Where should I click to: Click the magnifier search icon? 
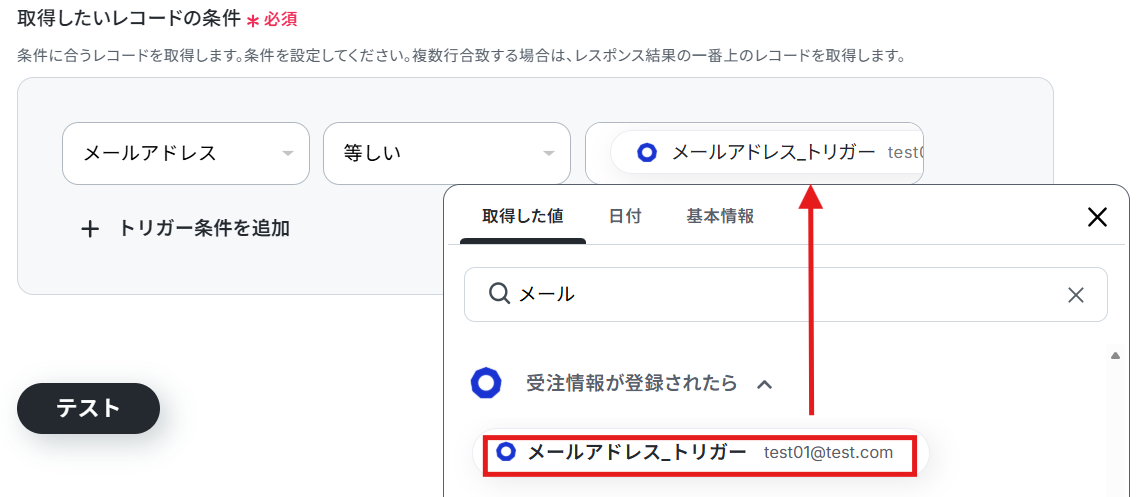(499, 294)
